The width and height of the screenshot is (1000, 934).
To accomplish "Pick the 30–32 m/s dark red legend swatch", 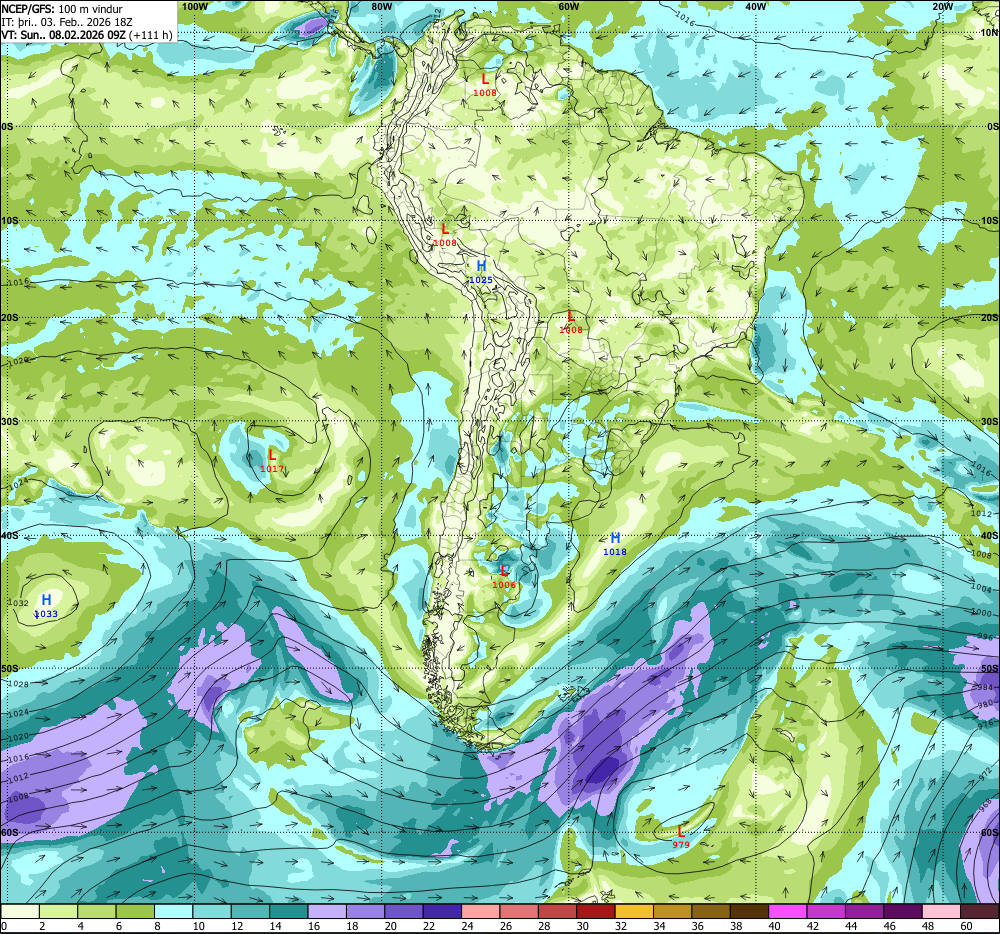I will coord(596,910).
